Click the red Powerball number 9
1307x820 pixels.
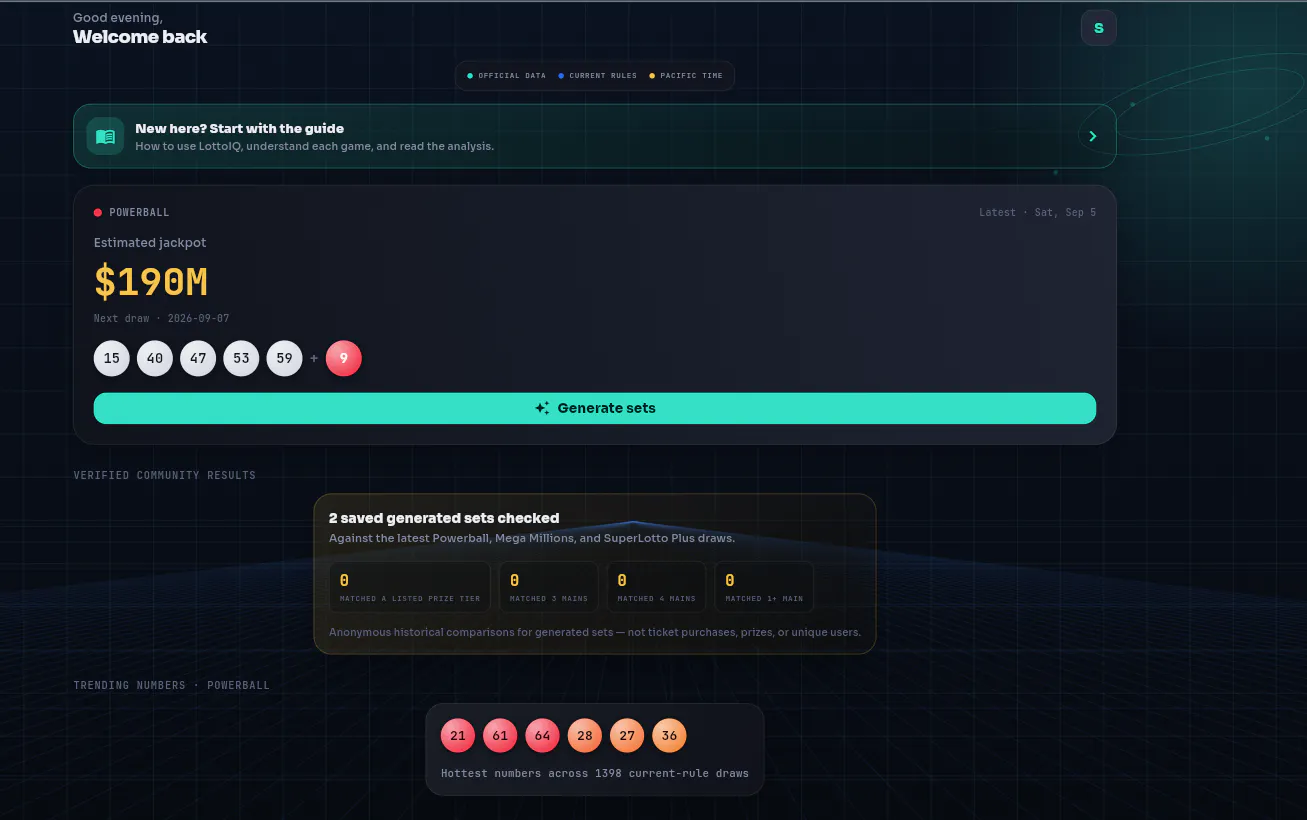pyautogui.click(x=344, y=358)
